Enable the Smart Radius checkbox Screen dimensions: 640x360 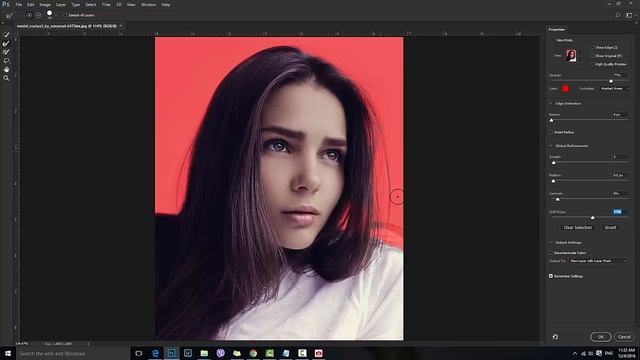551,132
